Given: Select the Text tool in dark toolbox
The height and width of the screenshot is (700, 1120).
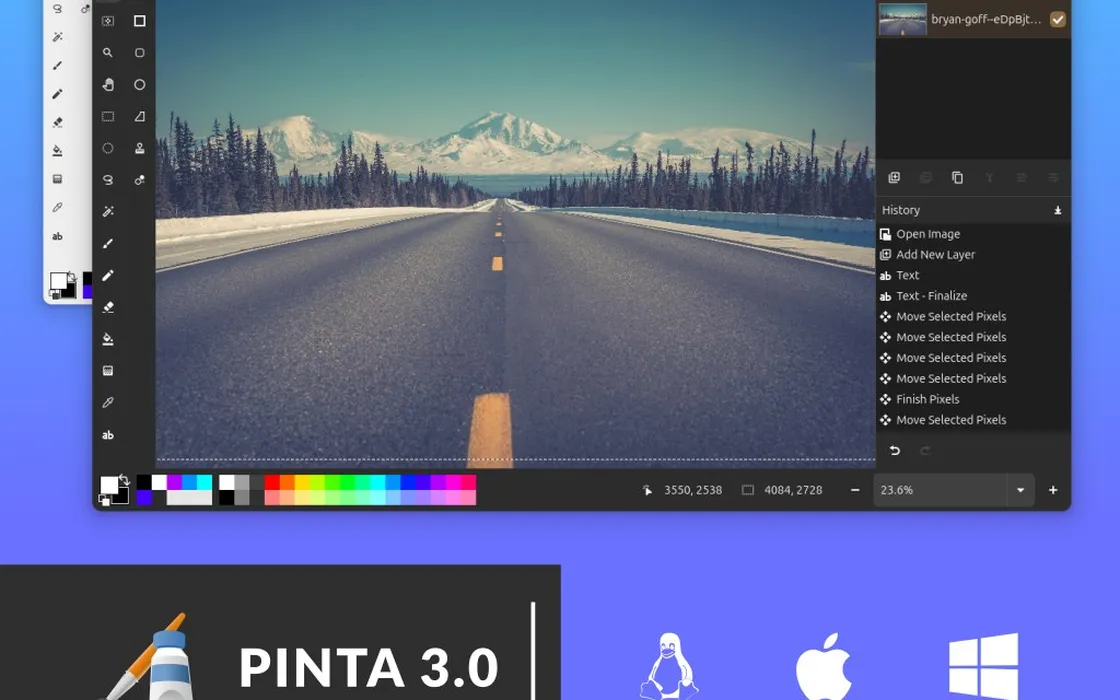Looking at the screenshot, I should click(108, 435).
